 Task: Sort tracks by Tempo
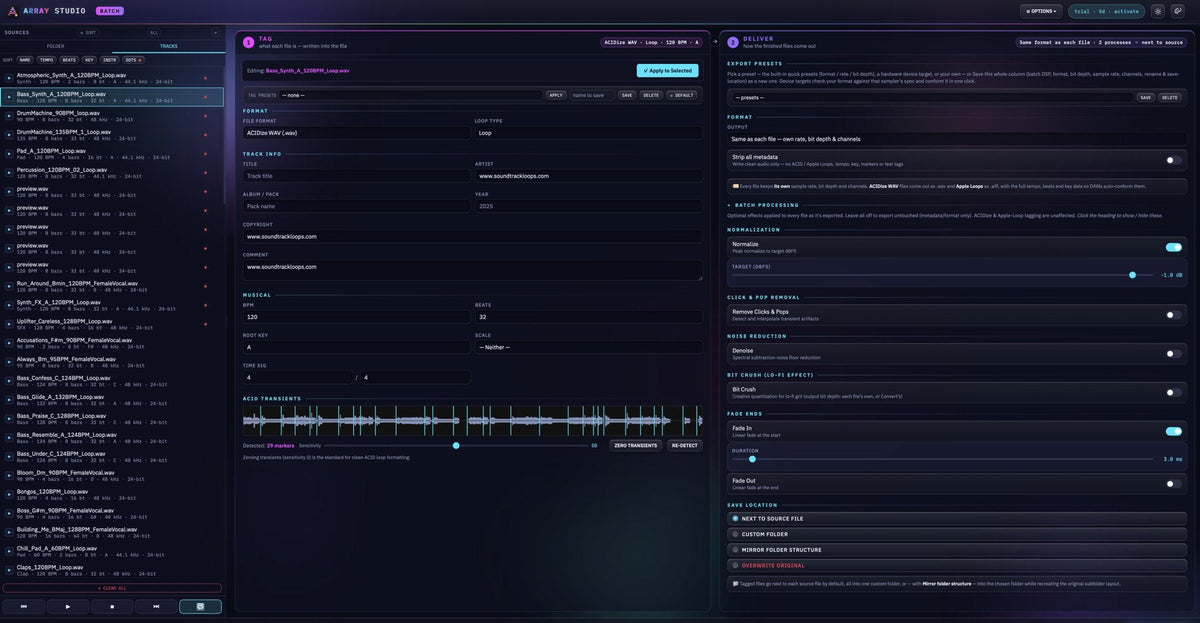coord(46,60)
